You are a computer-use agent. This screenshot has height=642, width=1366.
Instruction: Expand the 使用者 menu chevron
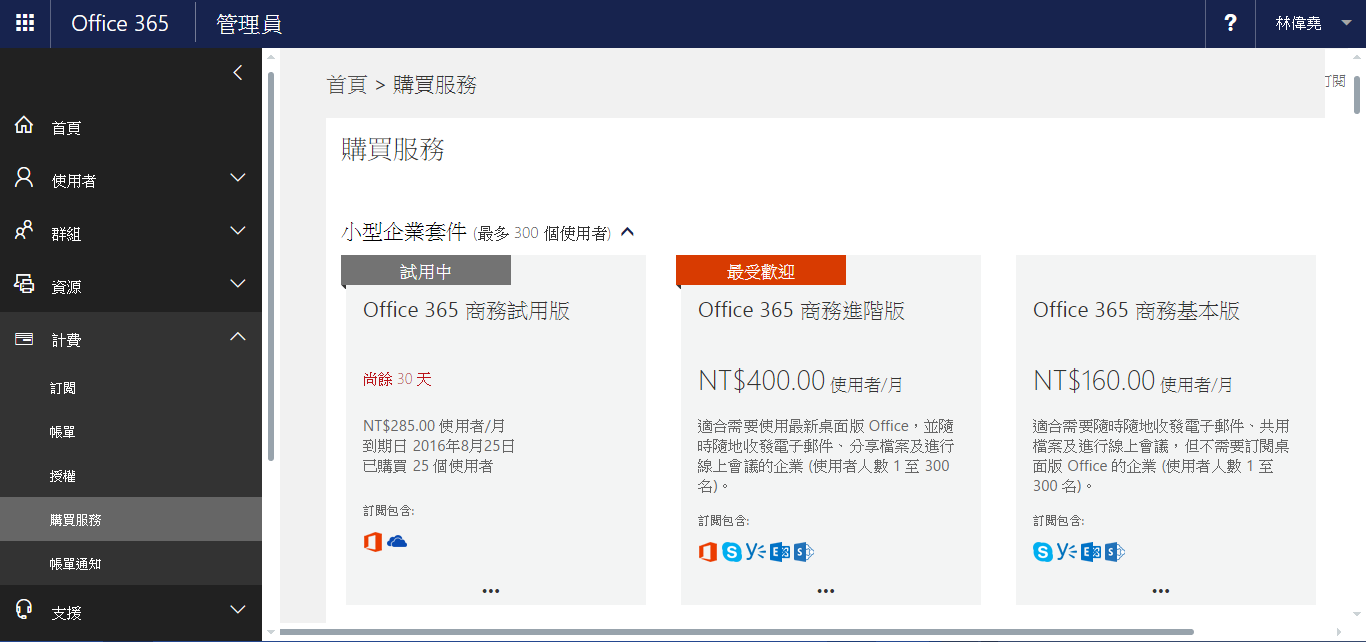pos(238,178)
